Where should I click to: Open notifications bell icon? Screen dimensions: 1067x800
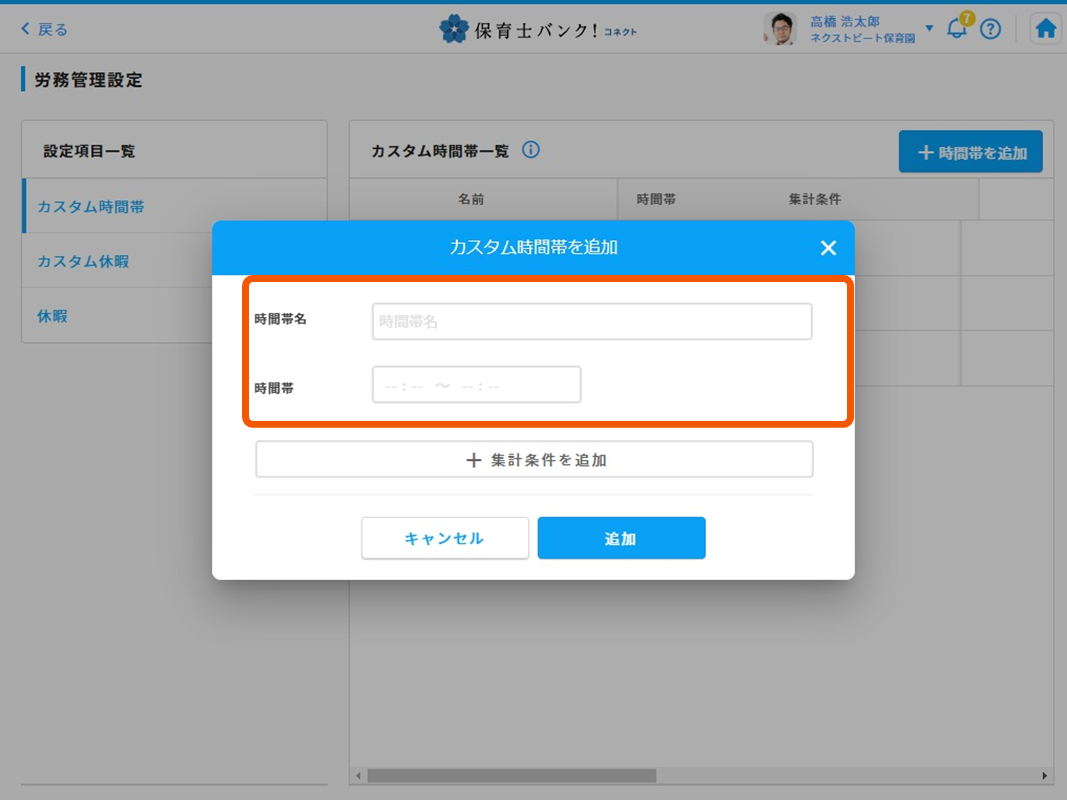(x=957, y=29)
